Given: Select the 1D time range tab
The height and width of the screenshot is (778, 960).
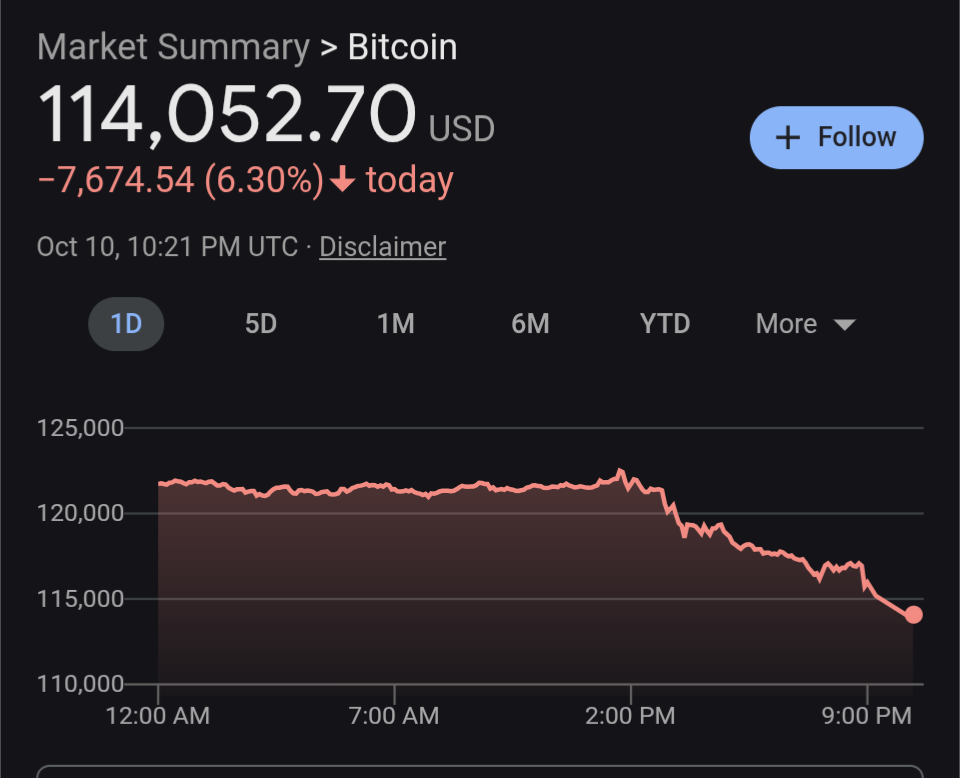Looking at the screenshot, I should (x=126, y=324).
